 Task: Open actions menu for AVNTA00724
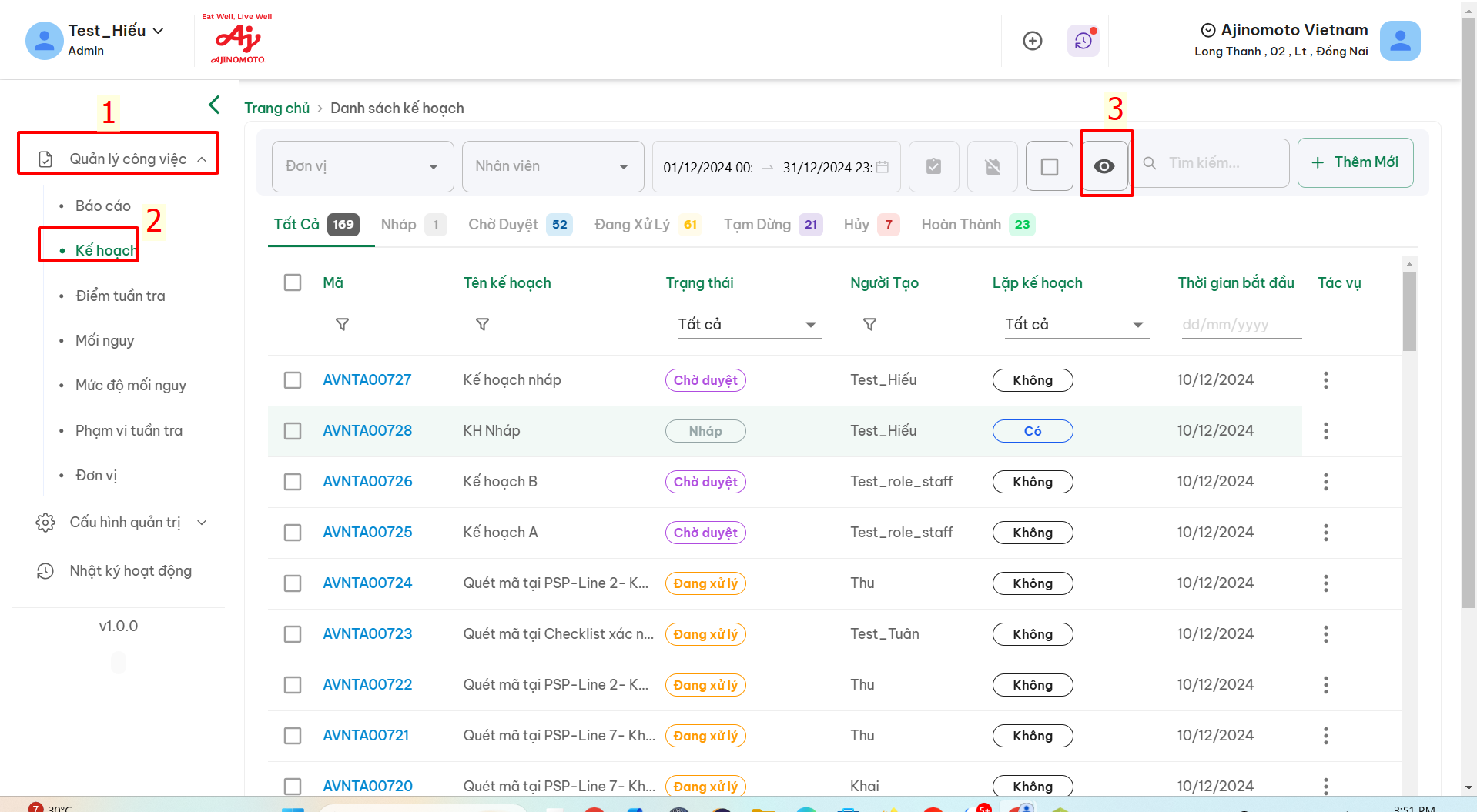1325,583
